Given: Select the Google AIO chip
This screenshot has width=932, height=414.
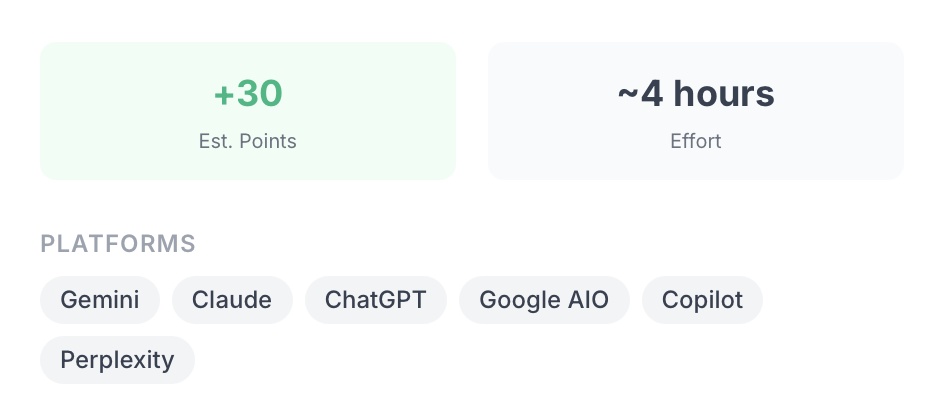Looking at the screenshot, I should tap(544, 300).
